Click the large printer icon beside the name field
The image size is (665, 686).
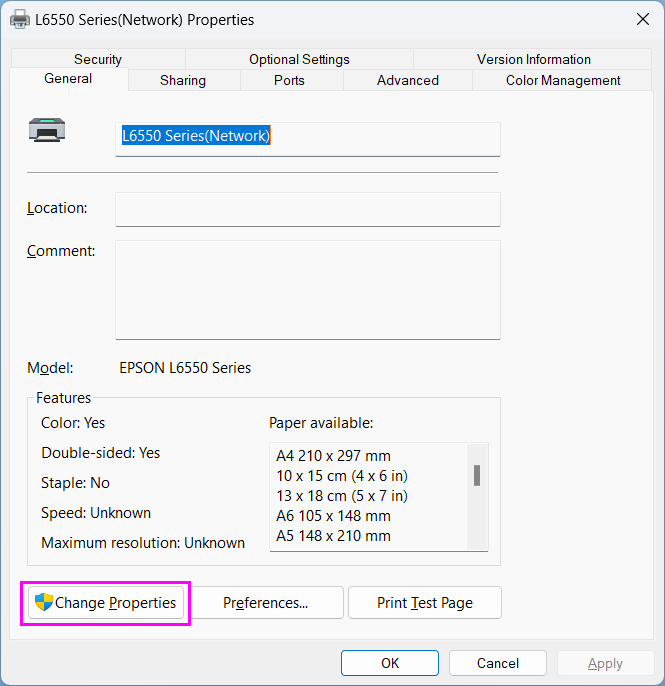(x=46, y=129)
